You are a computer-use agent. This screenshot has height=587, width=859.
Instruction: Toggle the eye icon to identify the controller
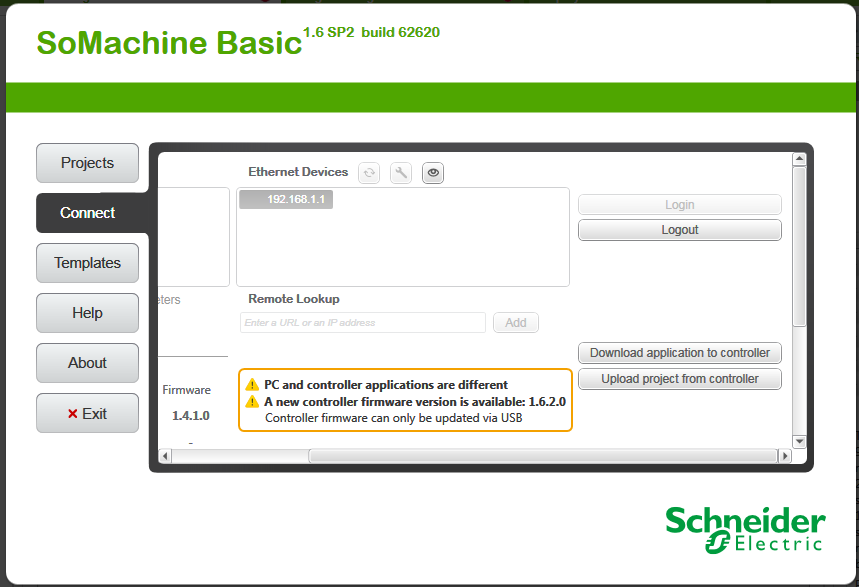432,172
